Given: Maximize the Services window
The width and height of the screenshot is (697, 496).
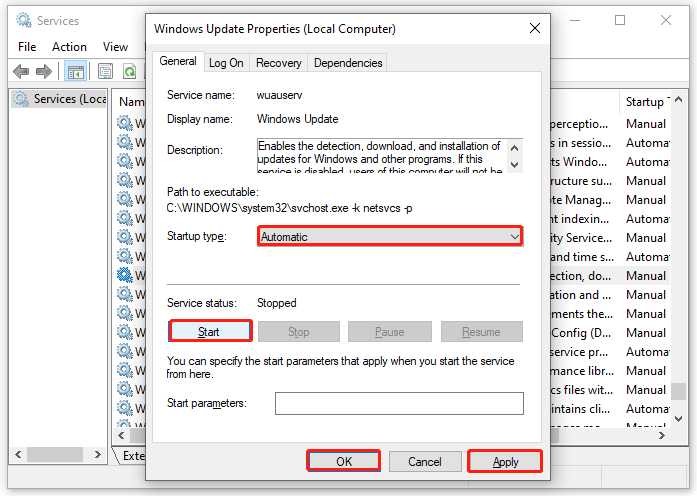Looking at the screenshot, I should pos(620,20).
